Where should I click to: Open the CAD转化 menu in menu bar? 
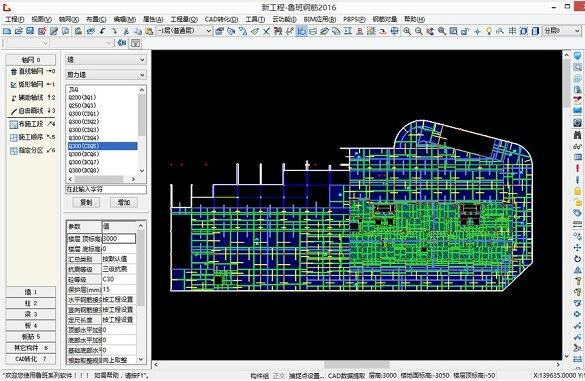[x=221, y=19]
